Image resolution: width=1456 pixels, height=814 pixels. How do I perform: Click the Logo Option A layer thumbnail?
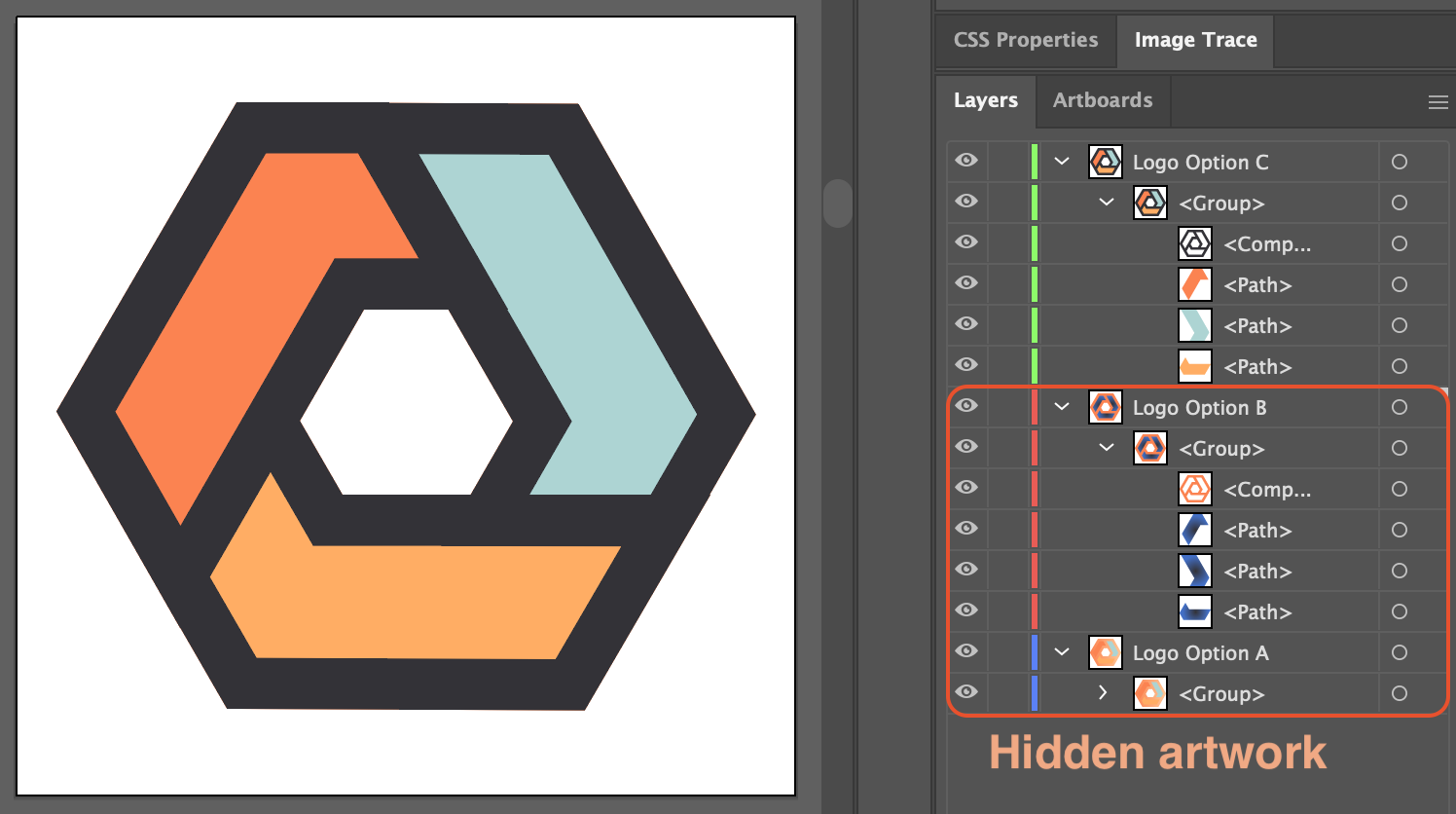pyautogui.click(x=1105, y=652)
